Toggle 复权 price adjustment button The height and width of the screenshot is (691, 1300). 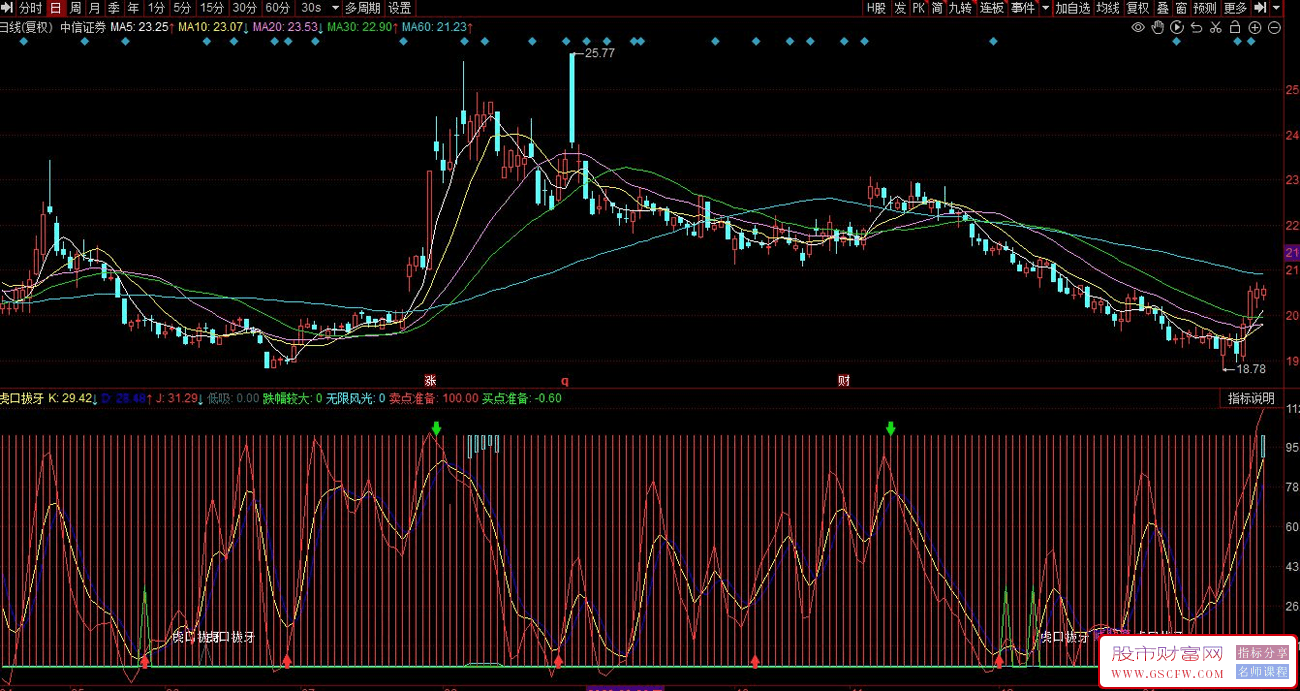point(1138,8)
